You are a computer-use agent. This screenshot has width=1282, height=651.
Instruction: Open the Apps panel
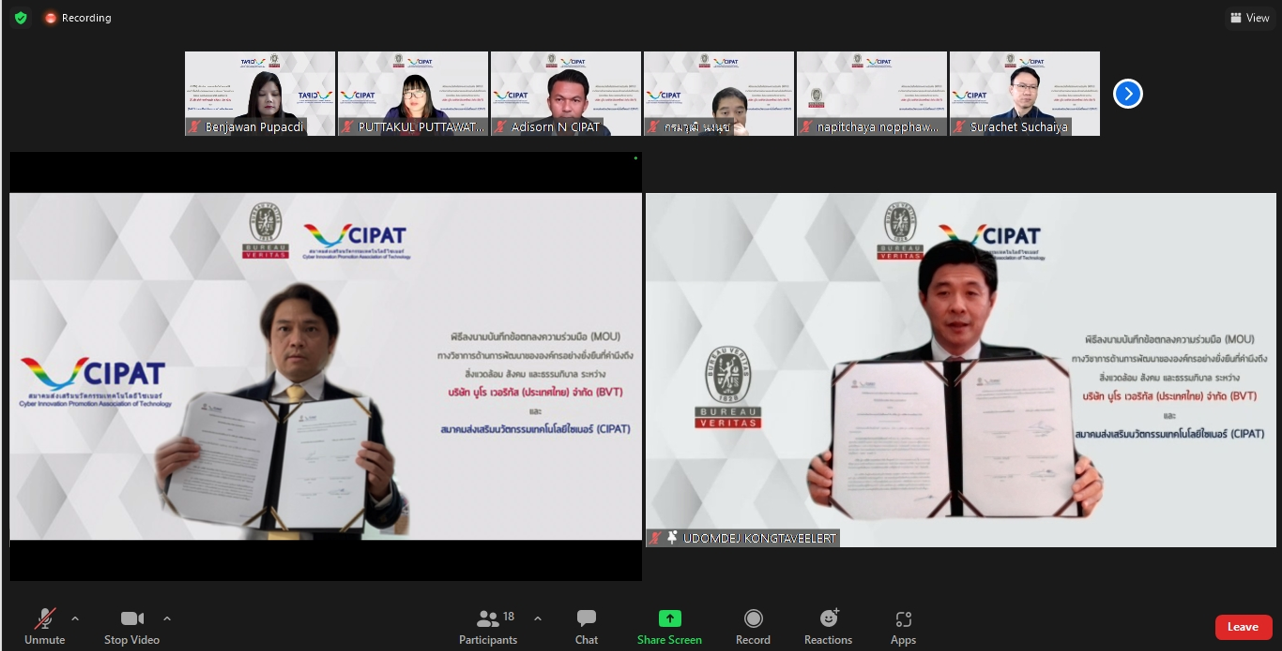tap(903, 627)
